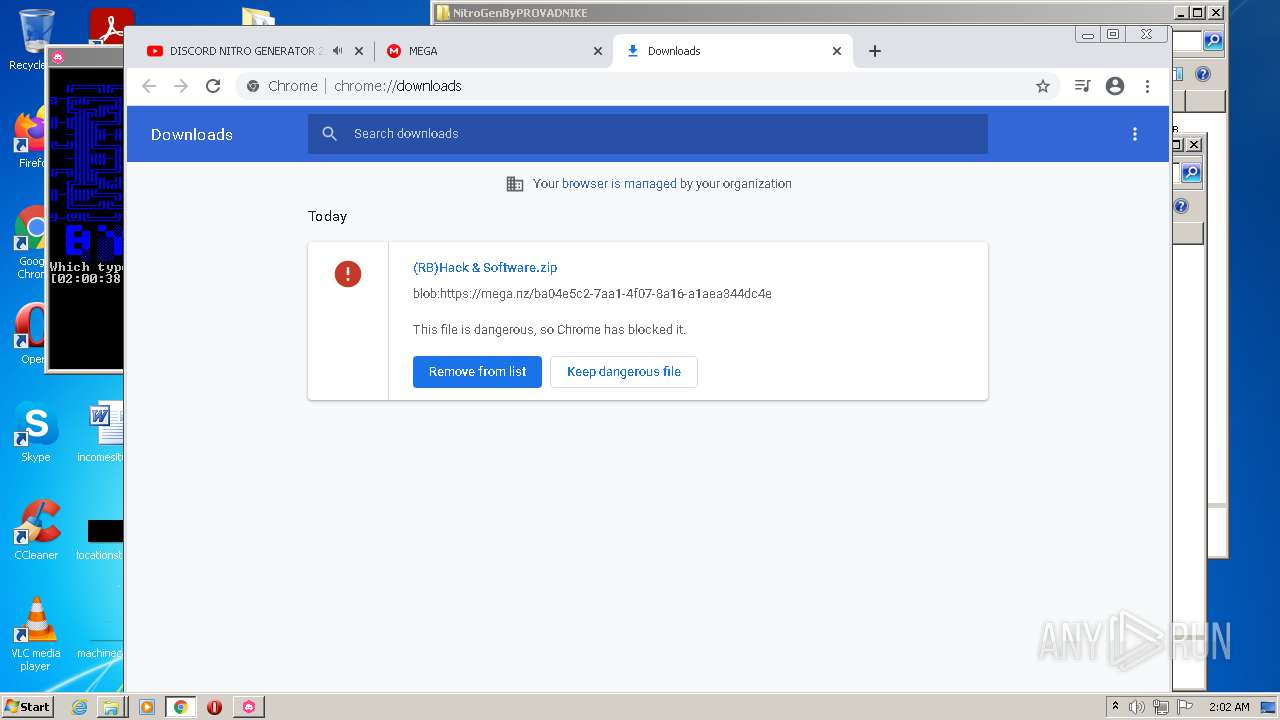Click the blue help icon in NitroGen window
Viewport: 1280px width, 720px height.
pyautogui.click(x=1203, y=74)
